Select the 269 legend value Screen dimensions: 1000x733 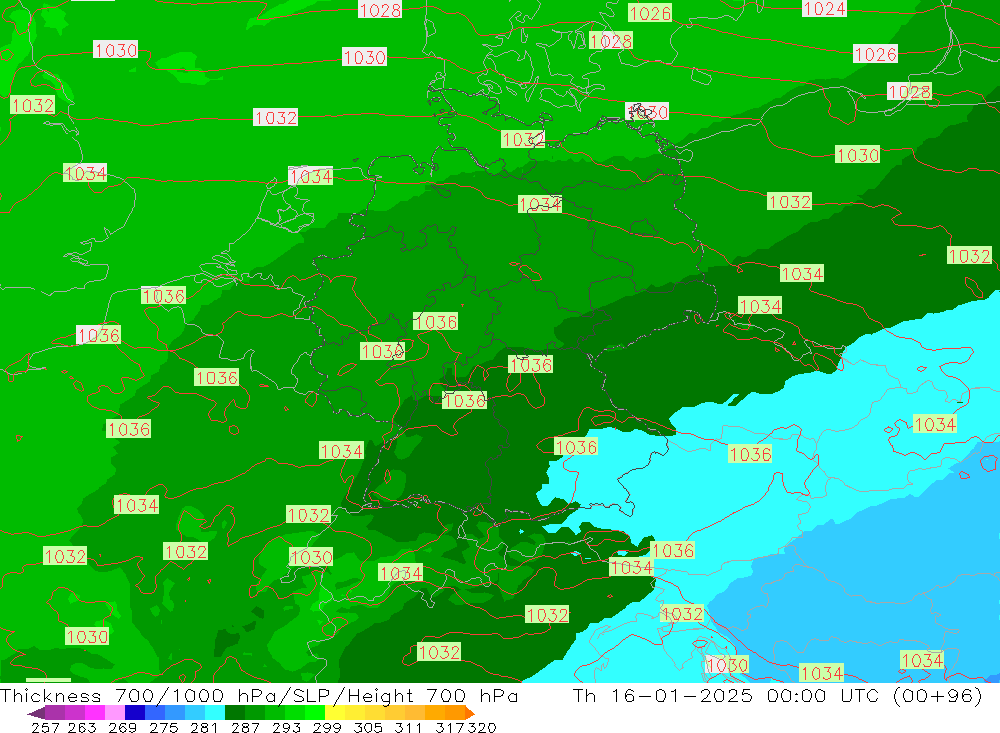coord(121,727)
